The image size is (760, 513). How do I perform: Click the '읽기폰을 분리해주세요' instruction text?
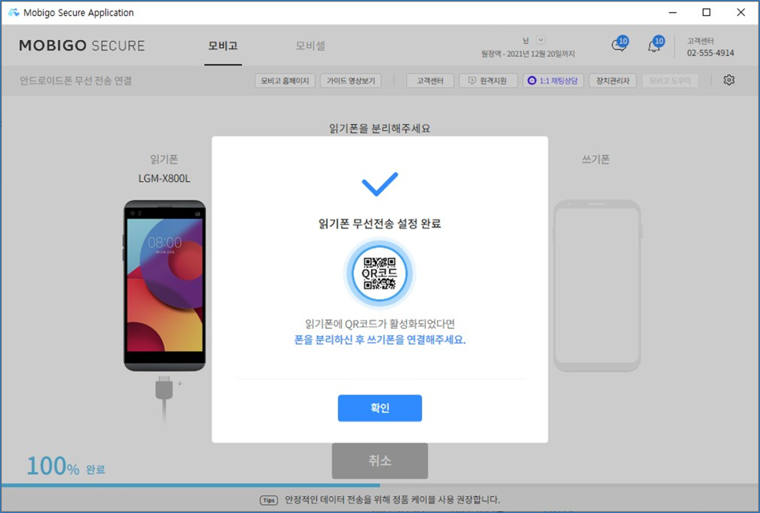(380, 128)
